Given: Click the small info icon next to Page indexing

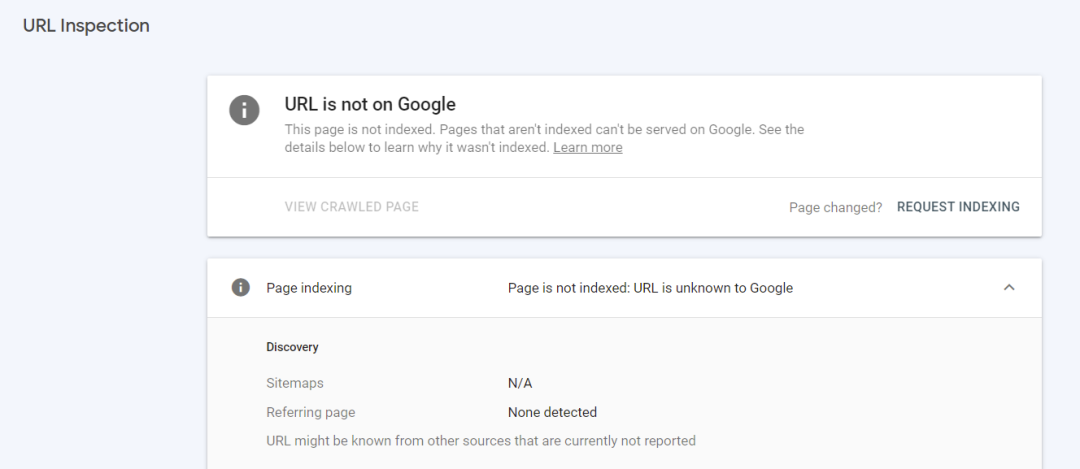Looking at the screenshot, I should click(x=240, y=288).
